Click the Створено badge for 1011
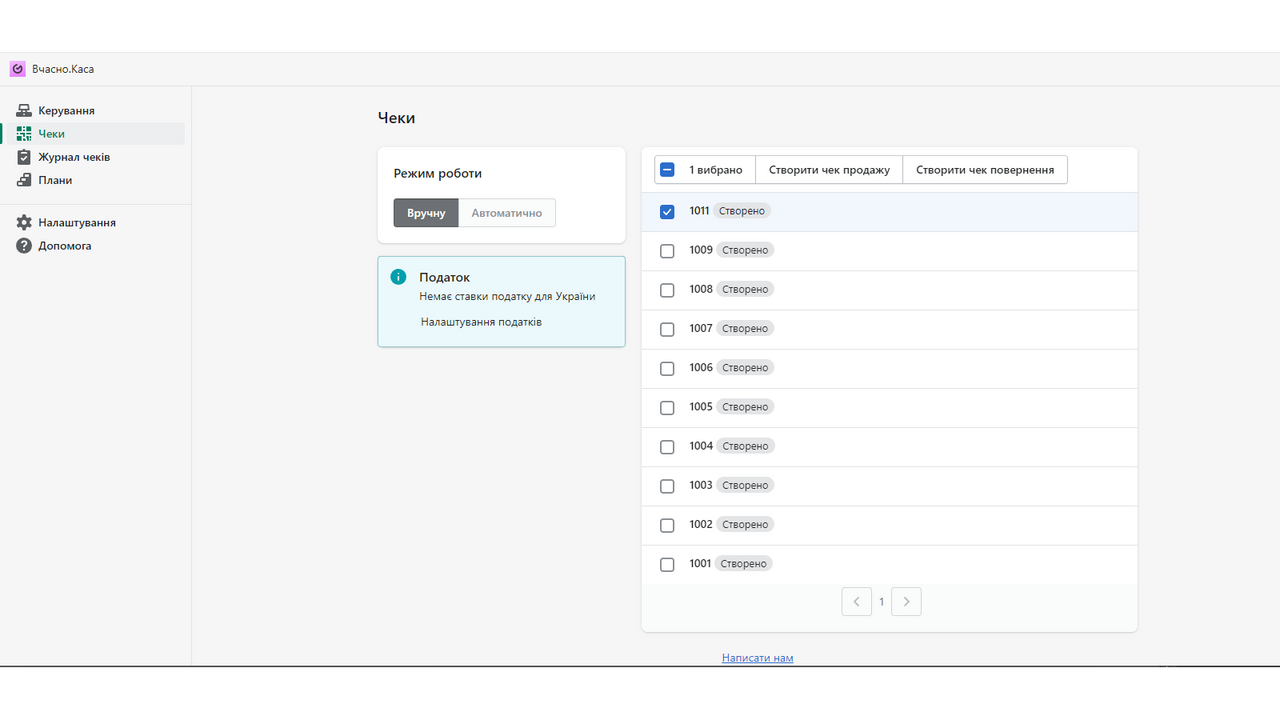The image size is (1280, 720). click(743, 211)
